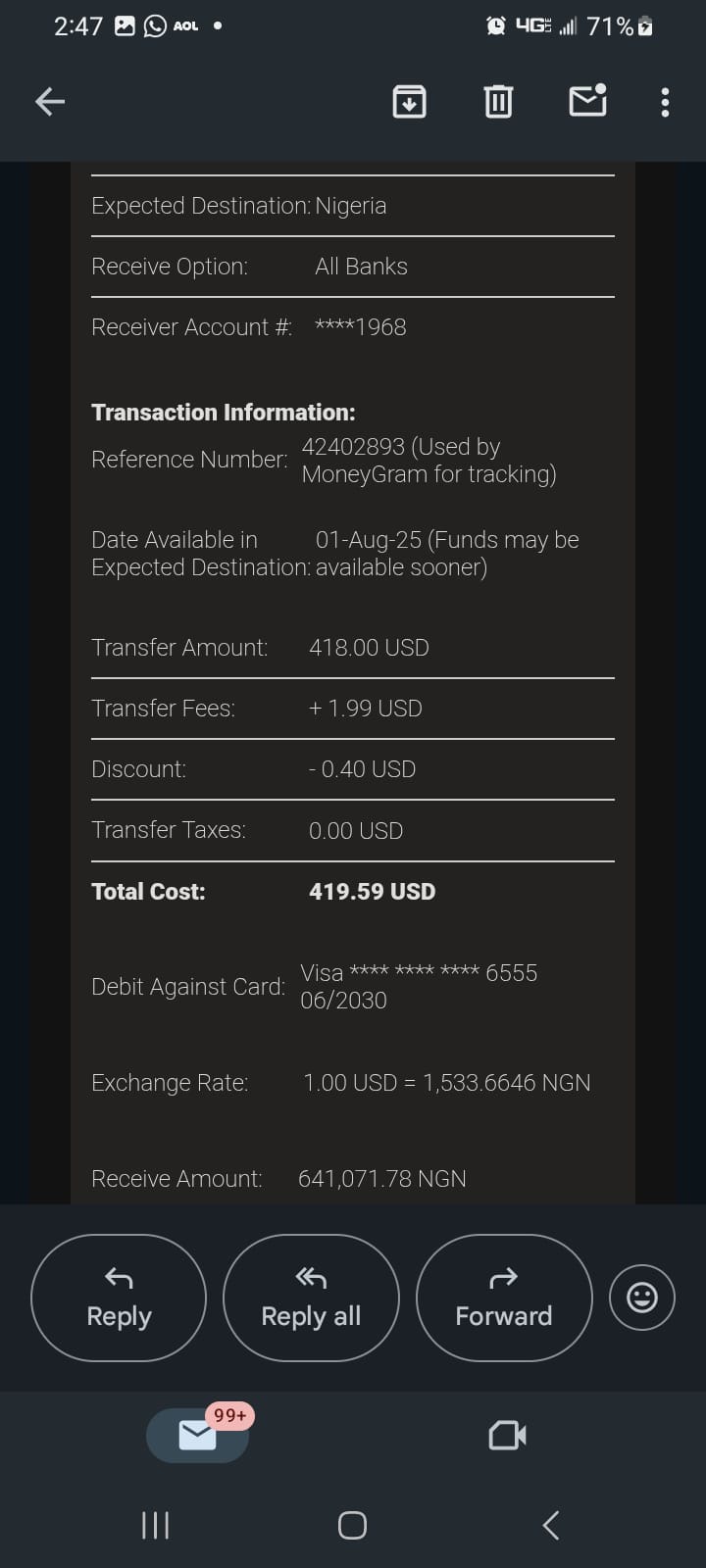Delete this email with trash icon
Screen dimensions: 706x1568
(498, 101)
